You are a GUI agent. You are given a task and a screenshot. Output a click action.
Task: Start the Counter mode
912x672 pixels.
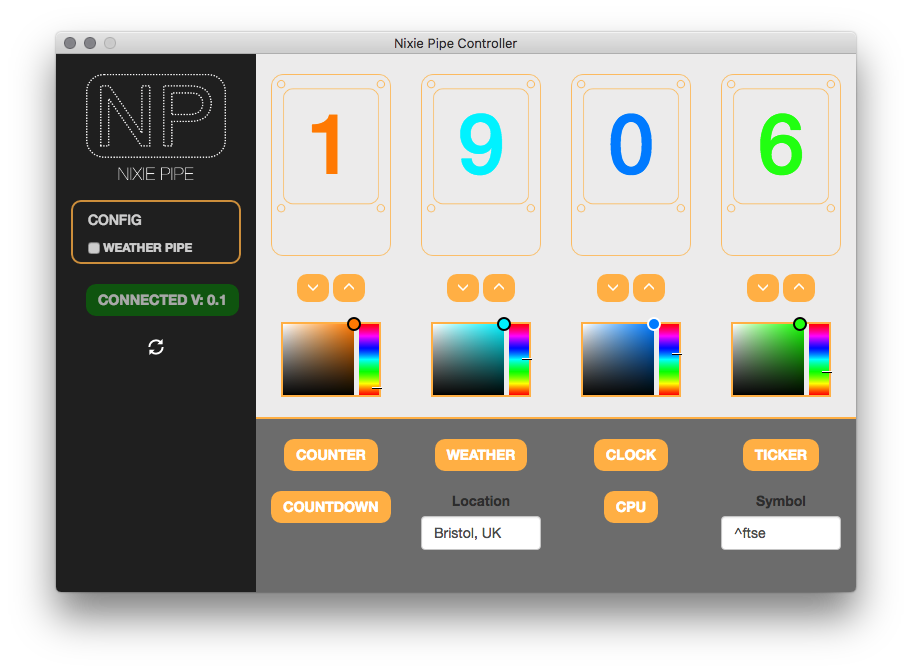(x=331, y=455)
